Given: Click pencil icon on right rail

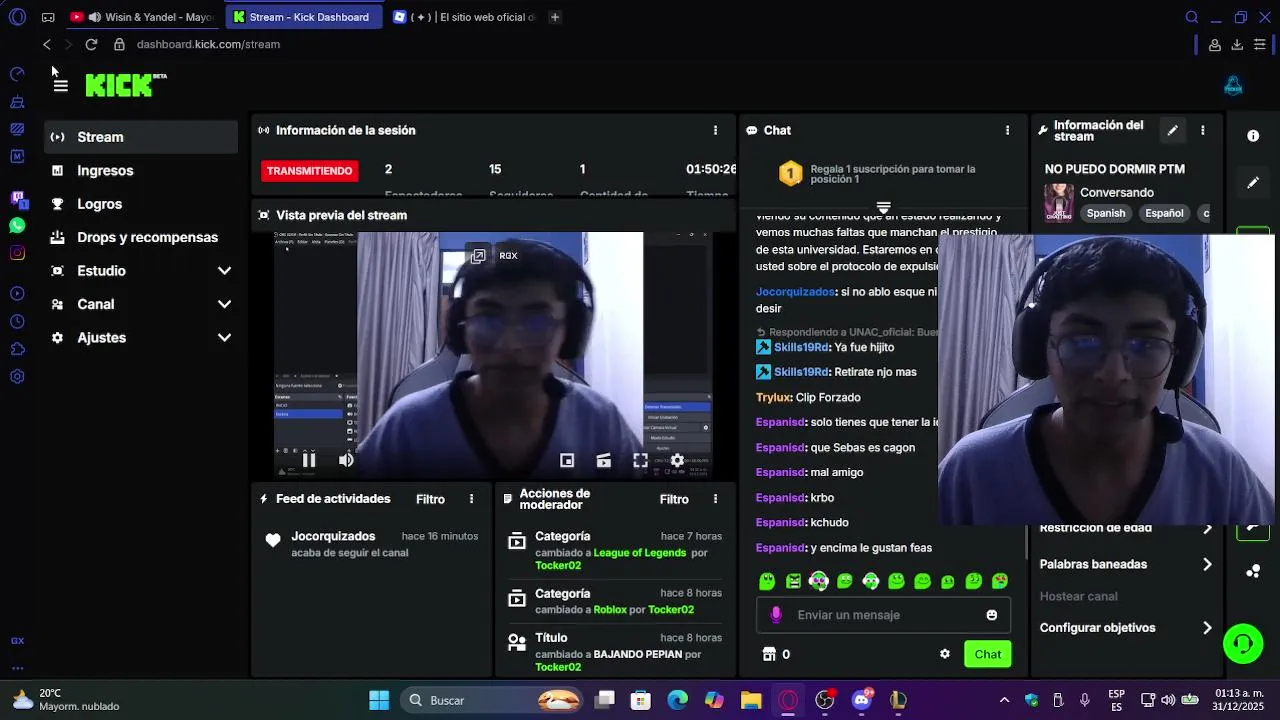Looking at the screenshot, I should click(x=1253, y=183).
